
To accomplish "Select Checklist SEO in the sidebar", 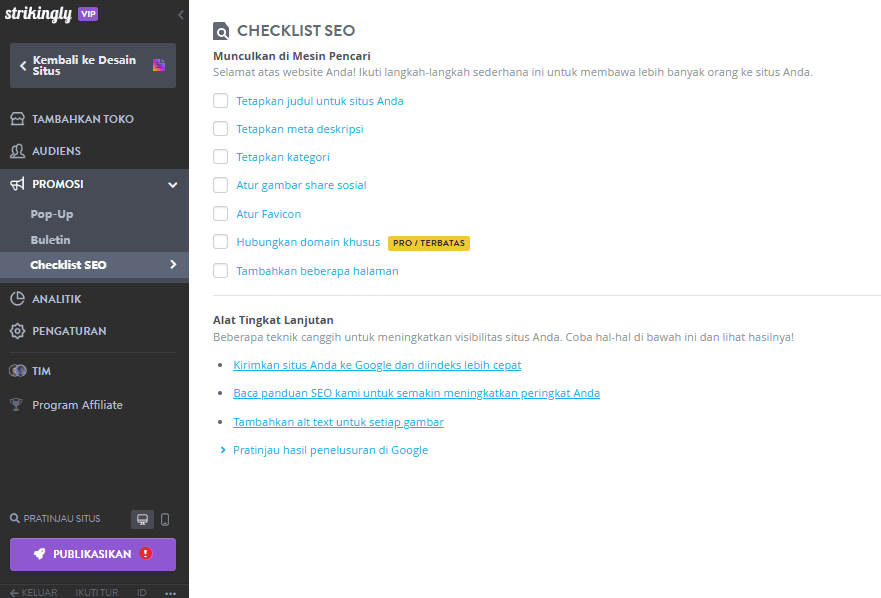I will click(x=94, y=265).
